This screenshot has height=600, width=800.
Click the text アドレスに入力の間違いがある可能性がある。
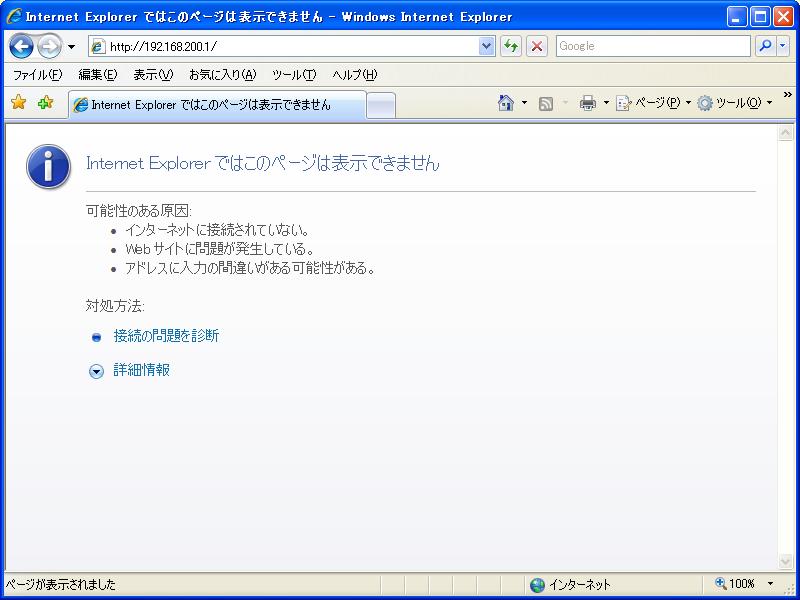pyautogui.click(x=250, y=268)
